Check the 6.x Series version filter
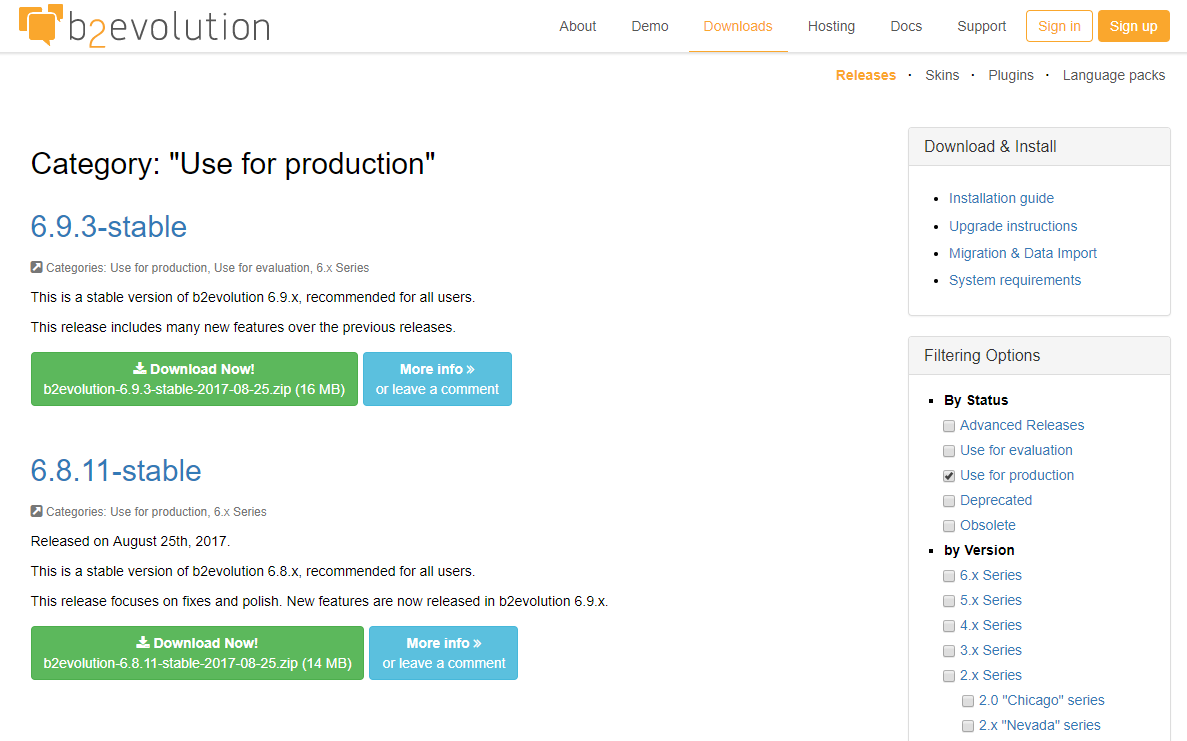Viewport: 1187px width, 741px height. pyautogui.click(x=949, y=576)
